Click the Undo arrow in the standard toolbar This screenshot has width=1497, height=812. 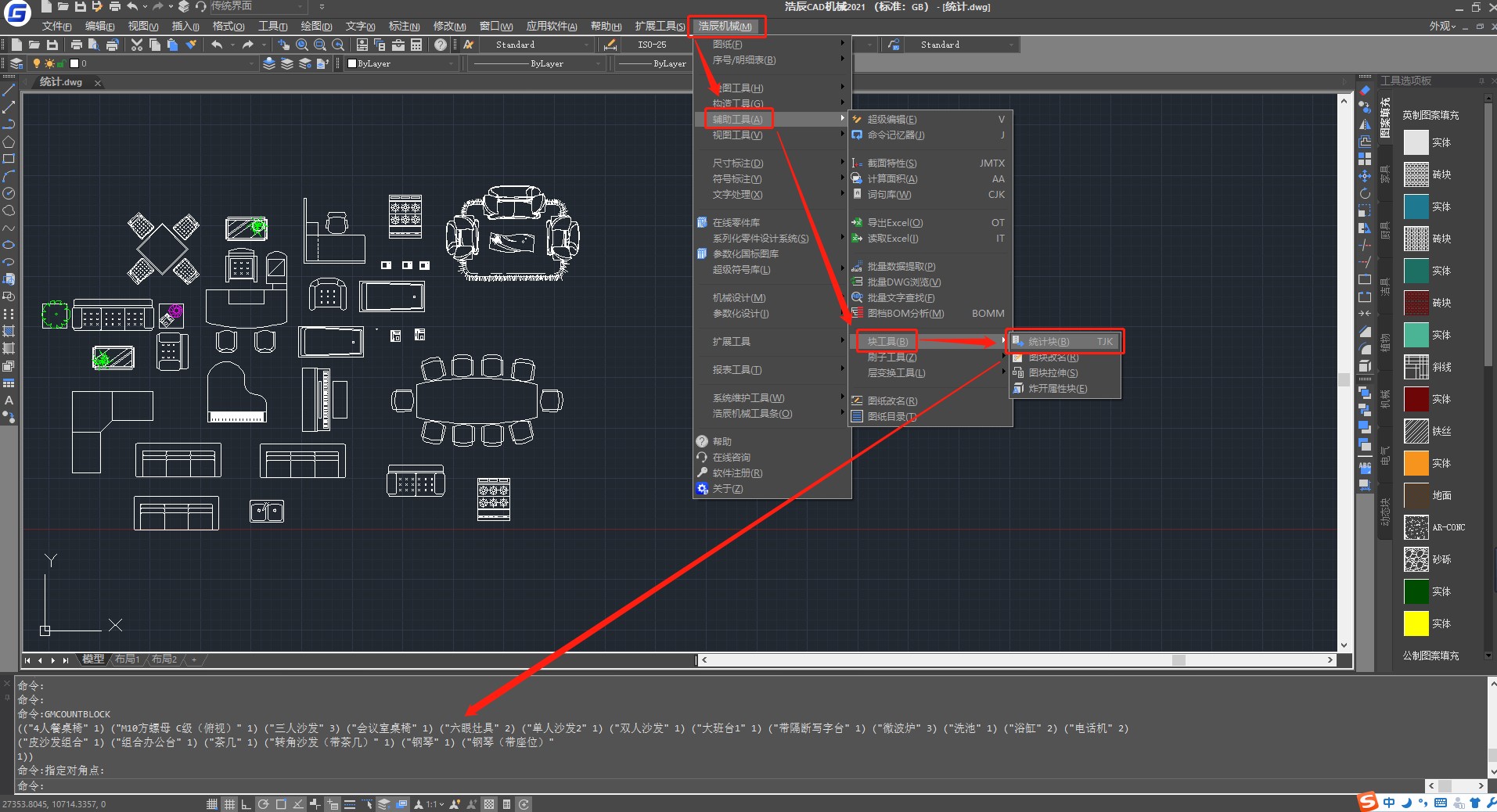pos(217,45)
